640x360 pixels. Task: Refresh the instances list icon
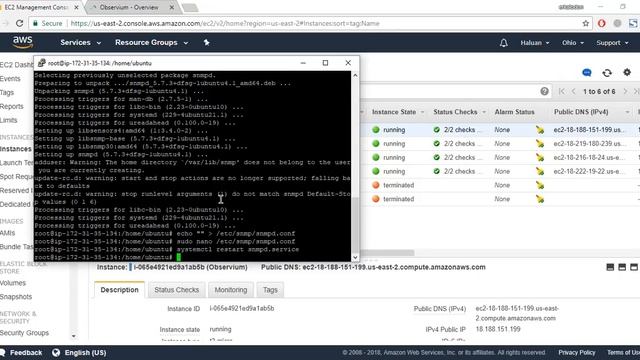click(x=607, y=73)
